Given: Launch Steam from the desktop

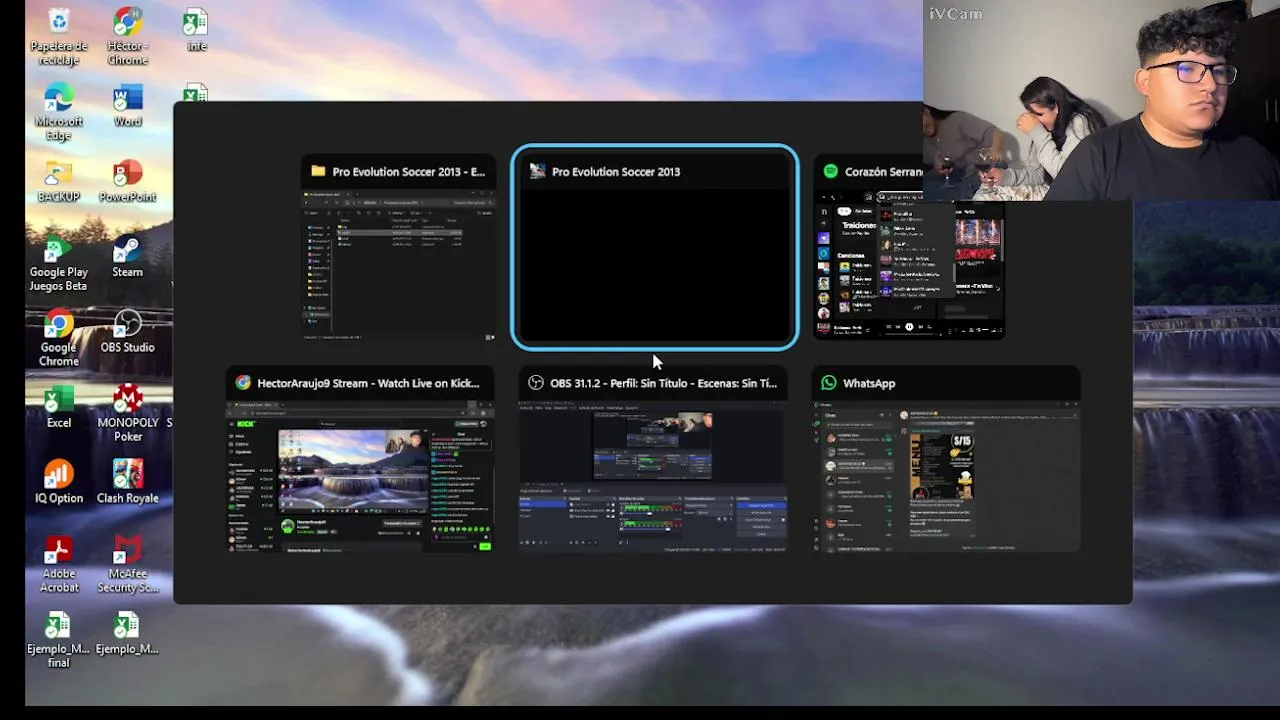Looking at the screenshot, I should (127, 256).
